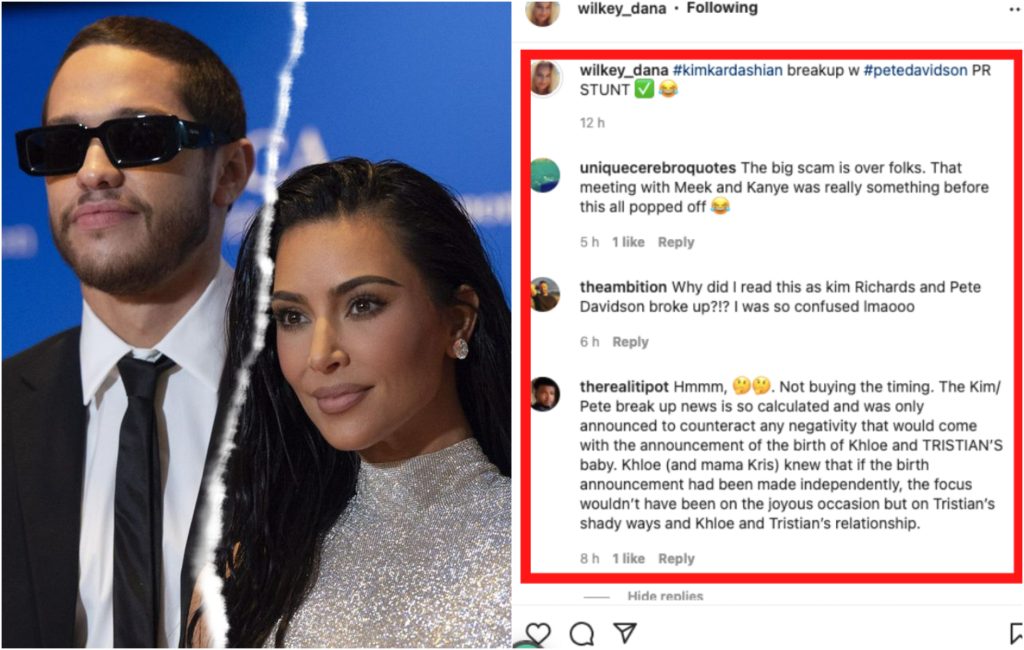
Task: Reply to uniquecerebroquotes comment
Action: 676,242
